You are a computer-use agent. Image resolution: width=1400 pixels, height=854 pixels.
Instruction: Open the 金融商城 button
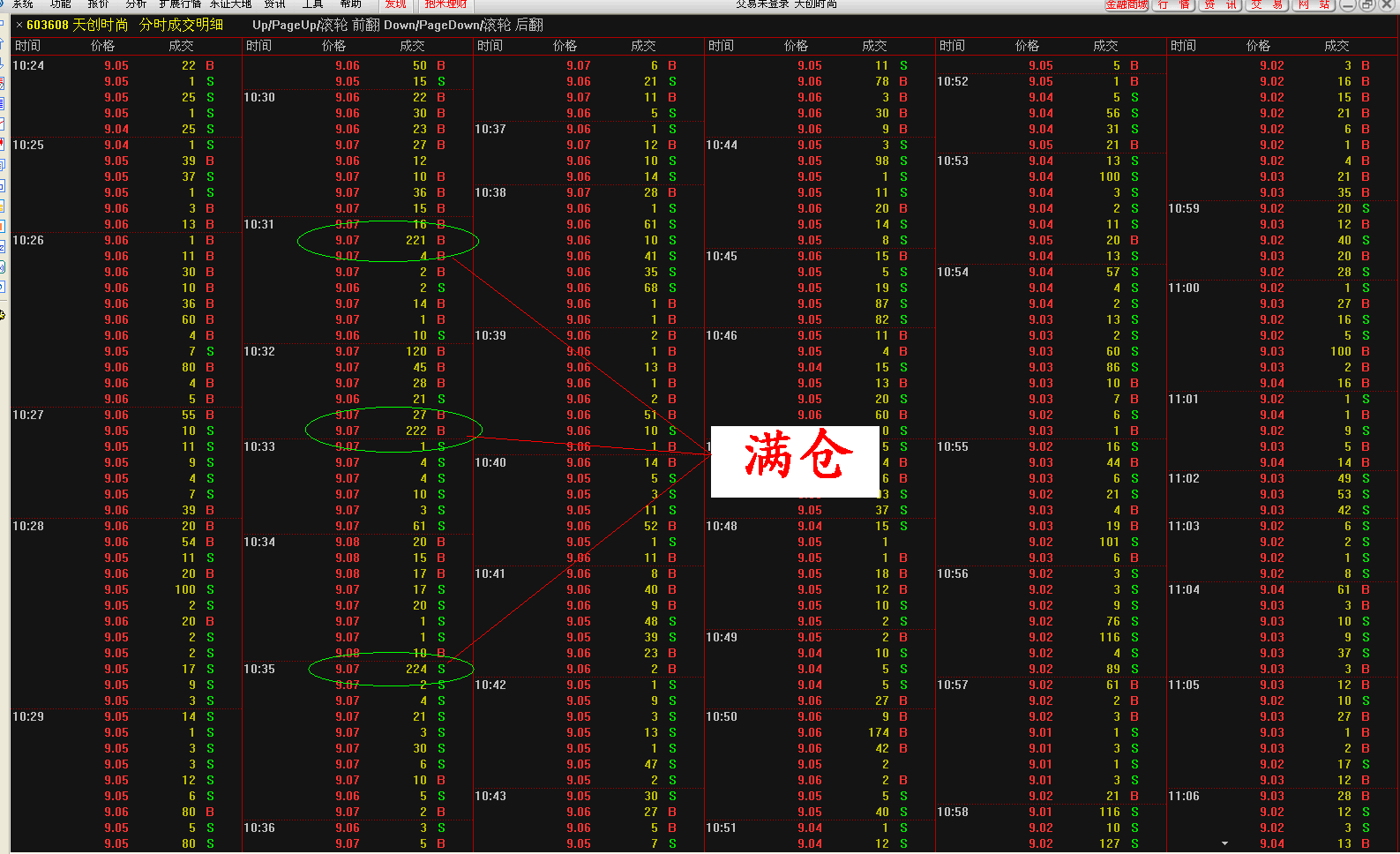(x=1127, y=4)
